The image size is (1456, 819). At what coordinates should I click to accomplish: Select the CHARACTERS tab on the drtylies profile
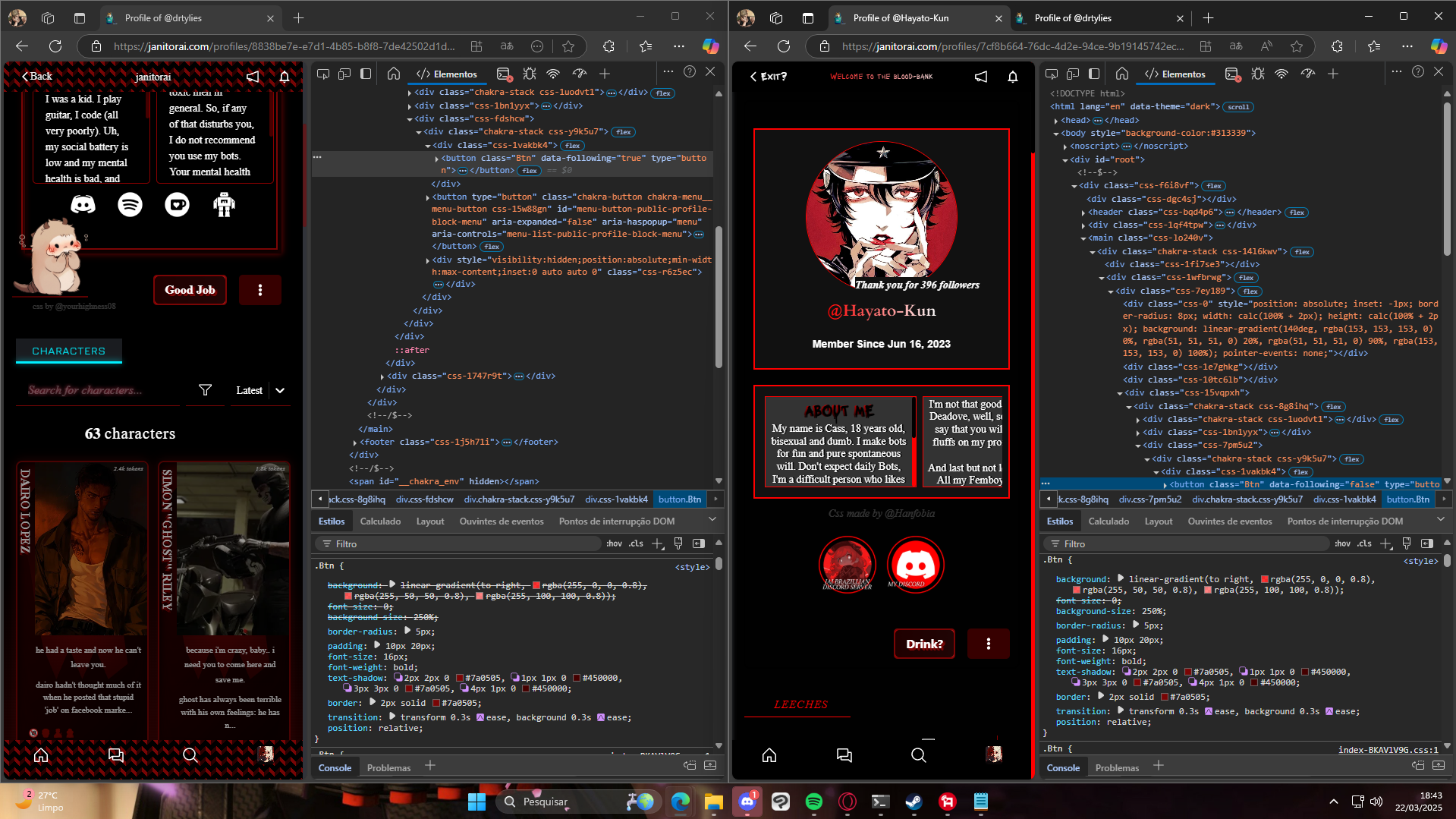[69, 351]
